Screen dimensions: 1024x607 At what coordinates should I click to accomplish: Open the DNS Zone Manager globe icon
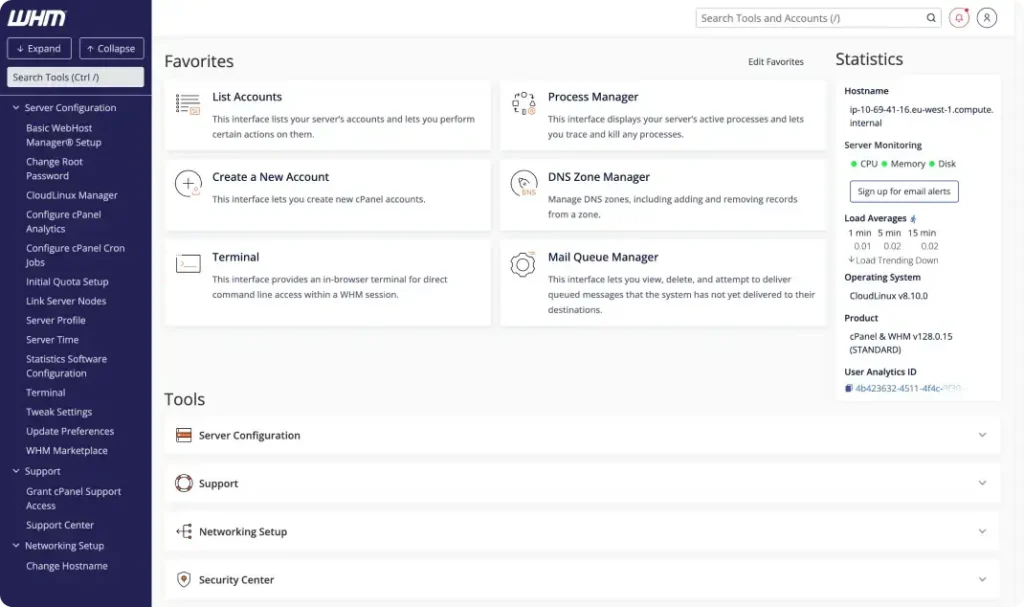[524, 184]
